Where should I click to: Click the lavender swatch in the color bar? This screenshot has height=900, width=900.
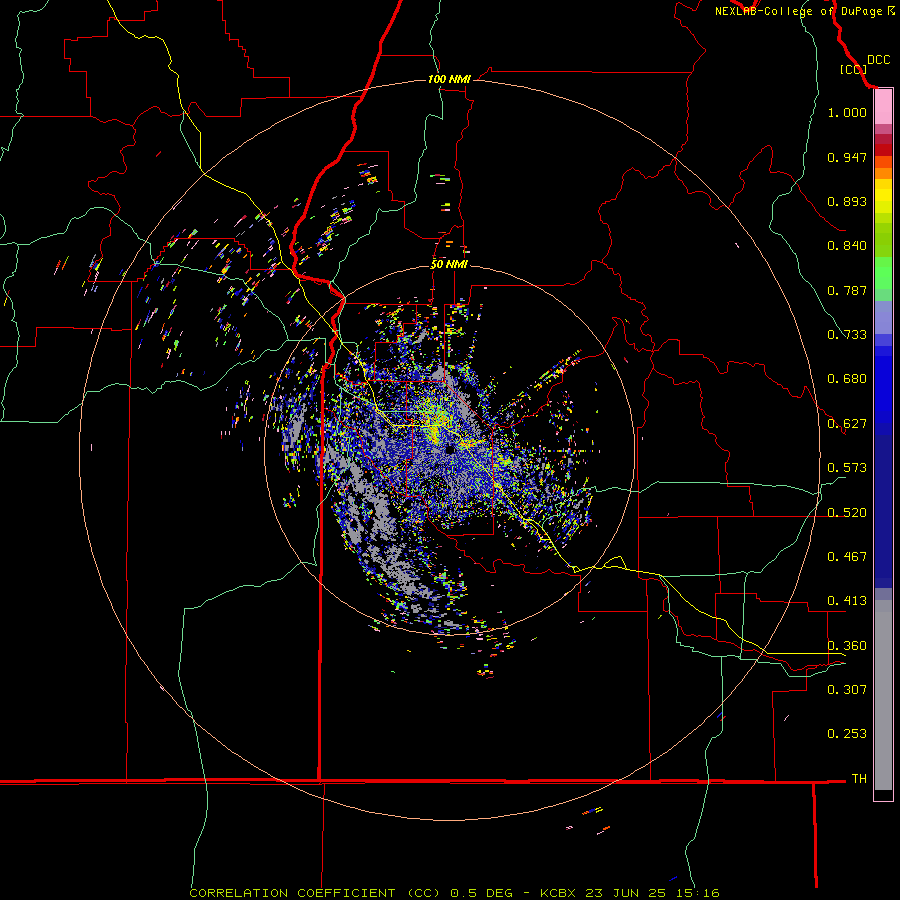(883, 317)
